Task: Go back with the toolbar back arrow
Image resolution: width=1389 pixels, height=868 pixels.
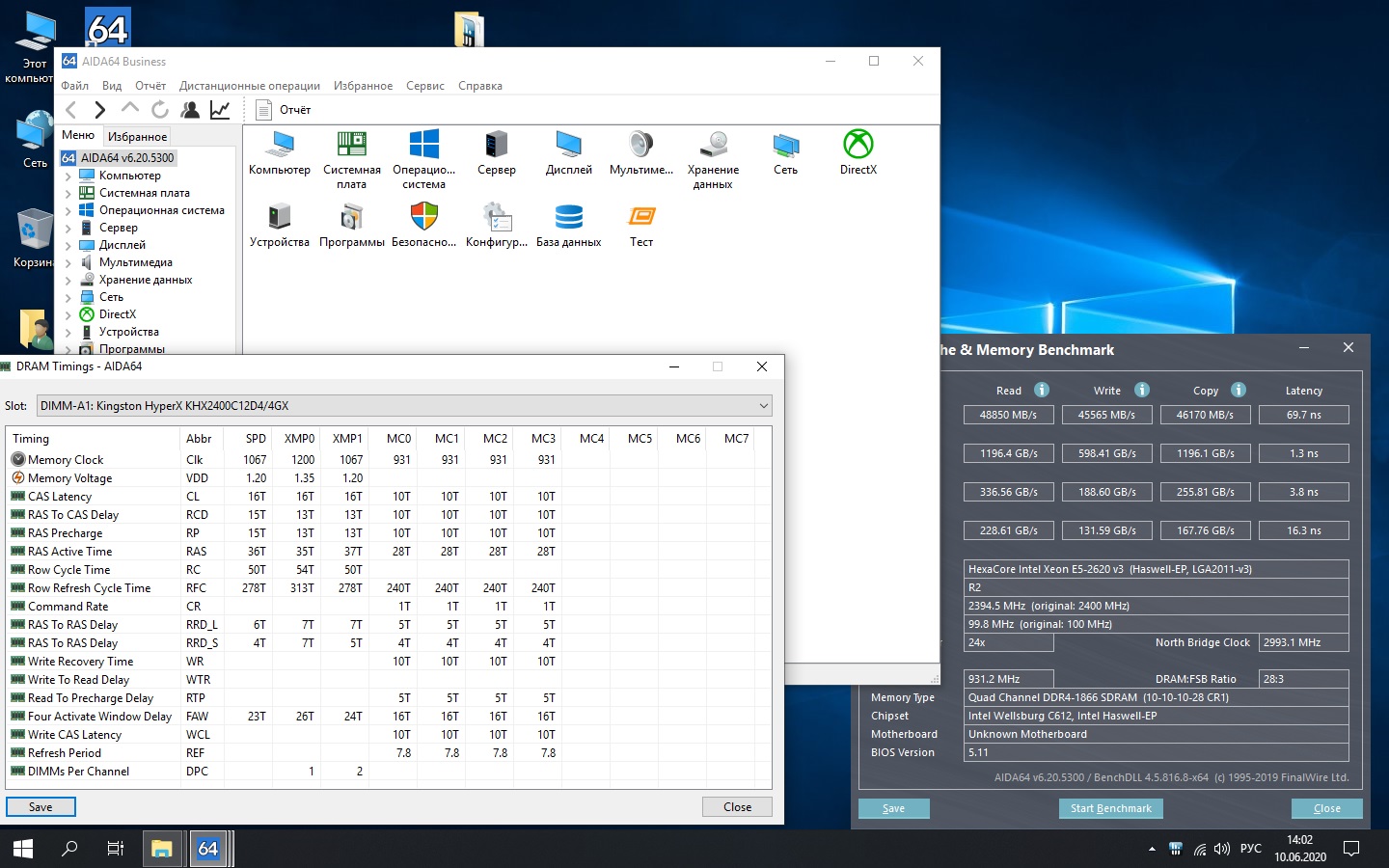Action: coord(71,110)
